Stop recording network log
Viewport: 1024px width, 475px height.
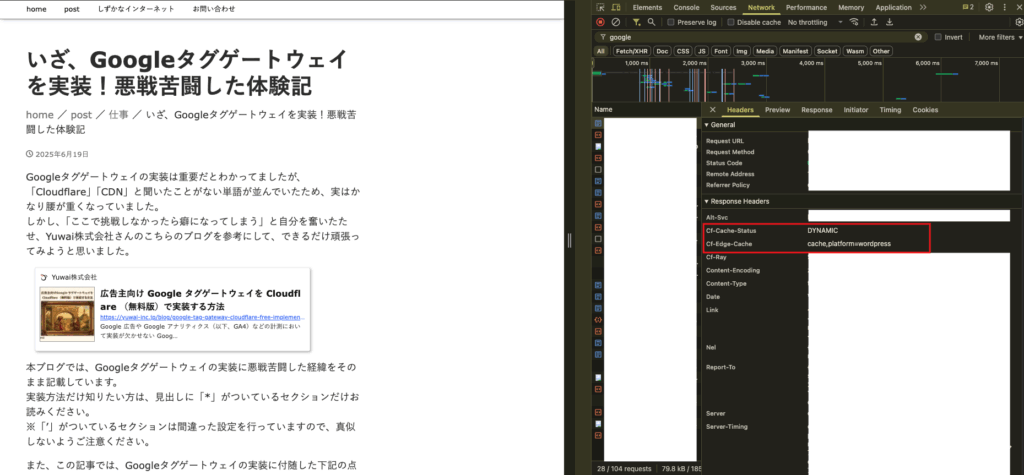600,22
